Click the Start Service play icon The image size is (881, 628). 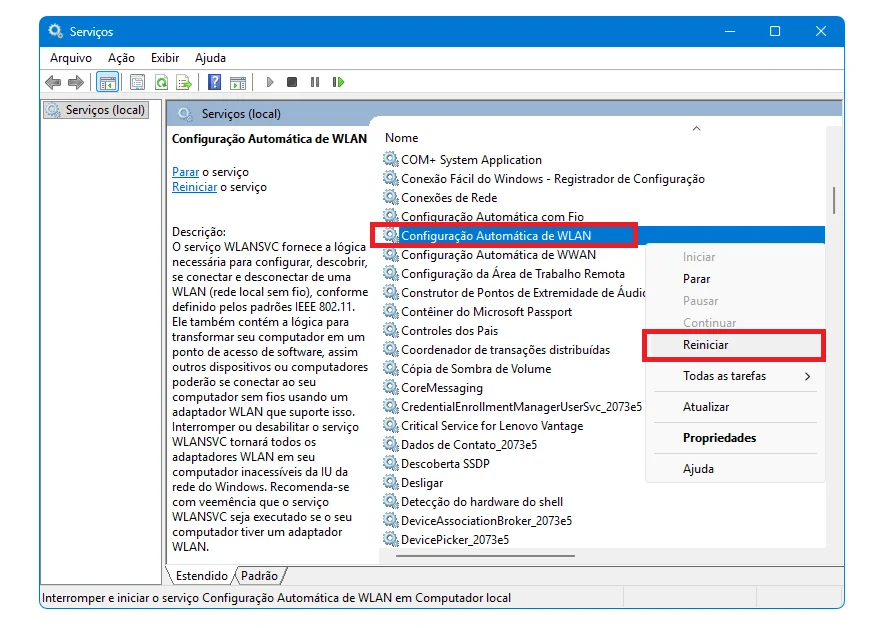click(270, 83)
